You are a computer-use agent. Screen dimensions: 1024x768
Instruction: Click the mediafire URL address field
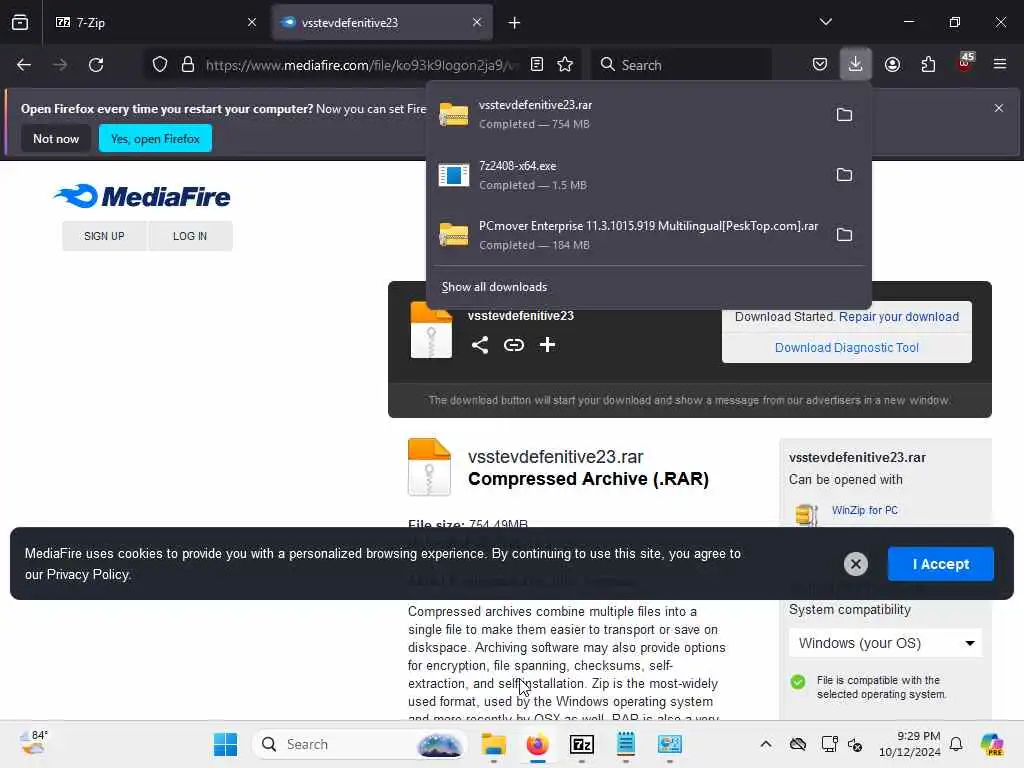[362, 65]
